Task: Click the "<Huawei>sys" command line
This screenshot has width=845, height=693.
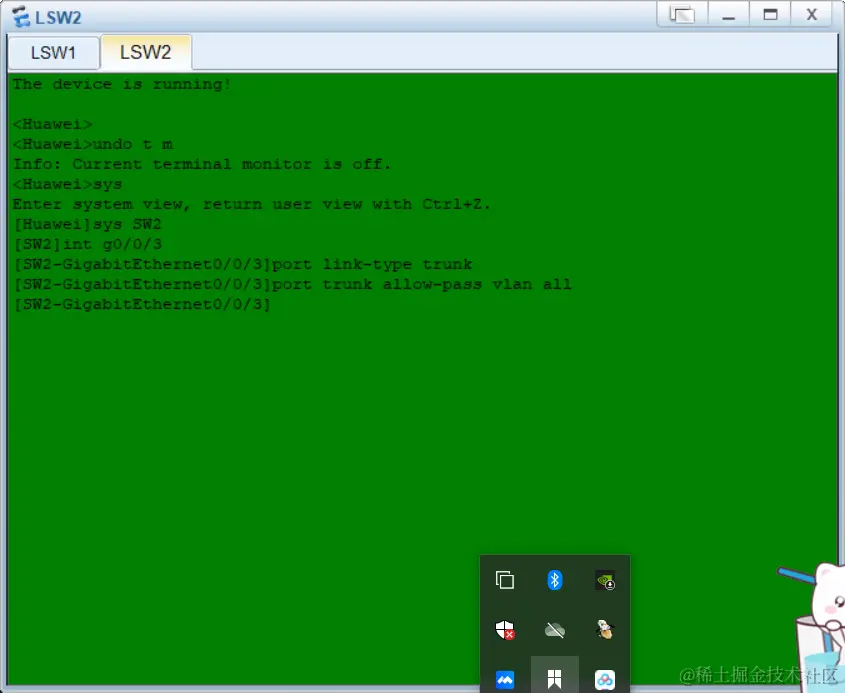Action: pyautogui.click(x=67, y=184)
